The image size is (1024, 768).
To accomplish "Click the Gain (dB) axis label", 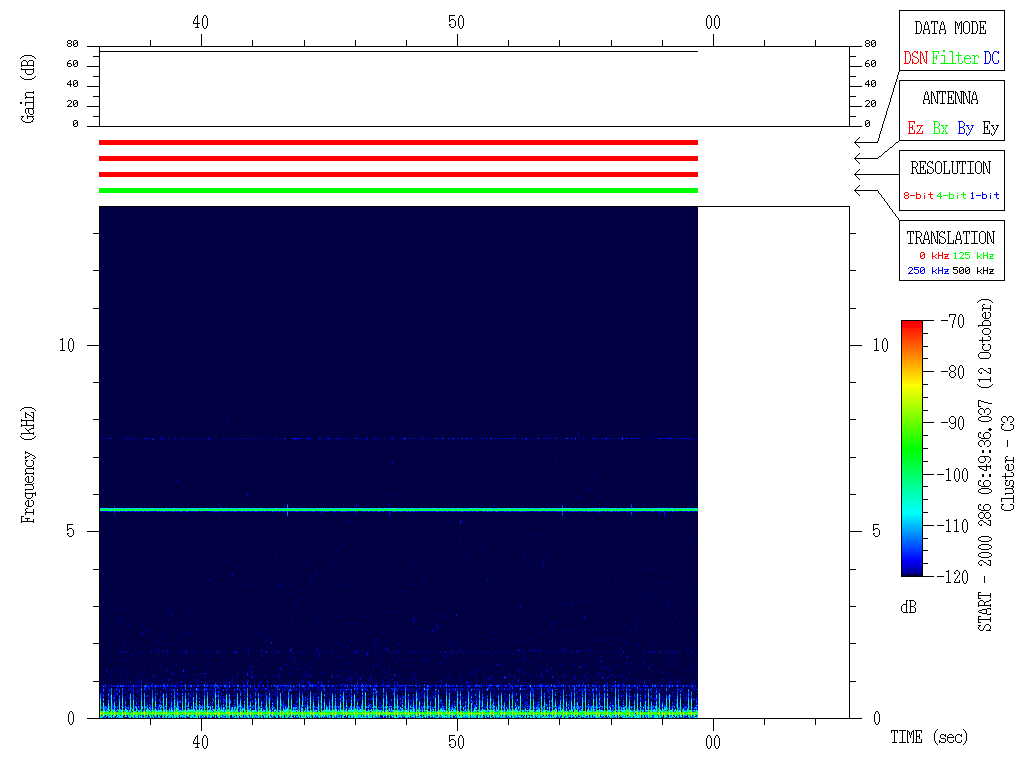I will click(28, 87).
